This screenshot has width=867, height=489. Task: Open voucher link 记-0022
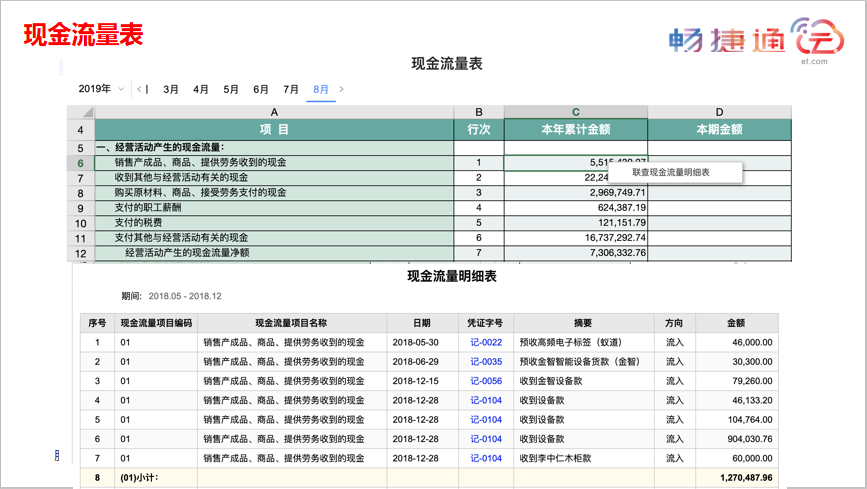(486, 342)
